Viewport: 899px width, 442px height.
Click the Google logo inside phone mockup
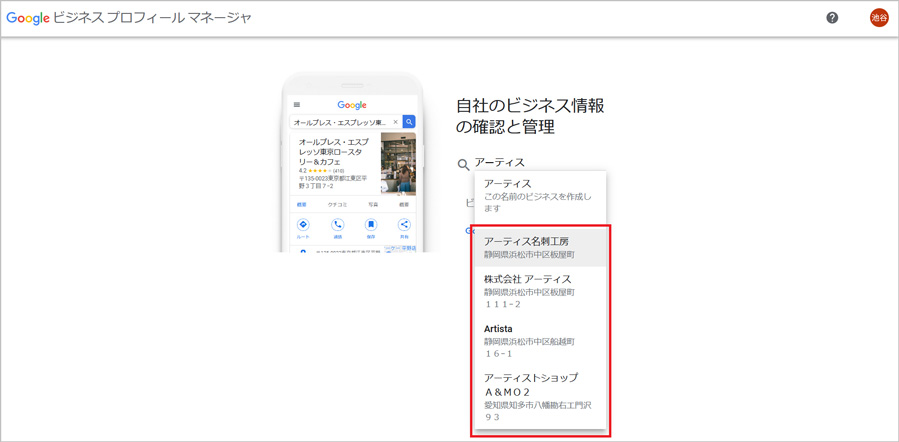pos(352,105)
